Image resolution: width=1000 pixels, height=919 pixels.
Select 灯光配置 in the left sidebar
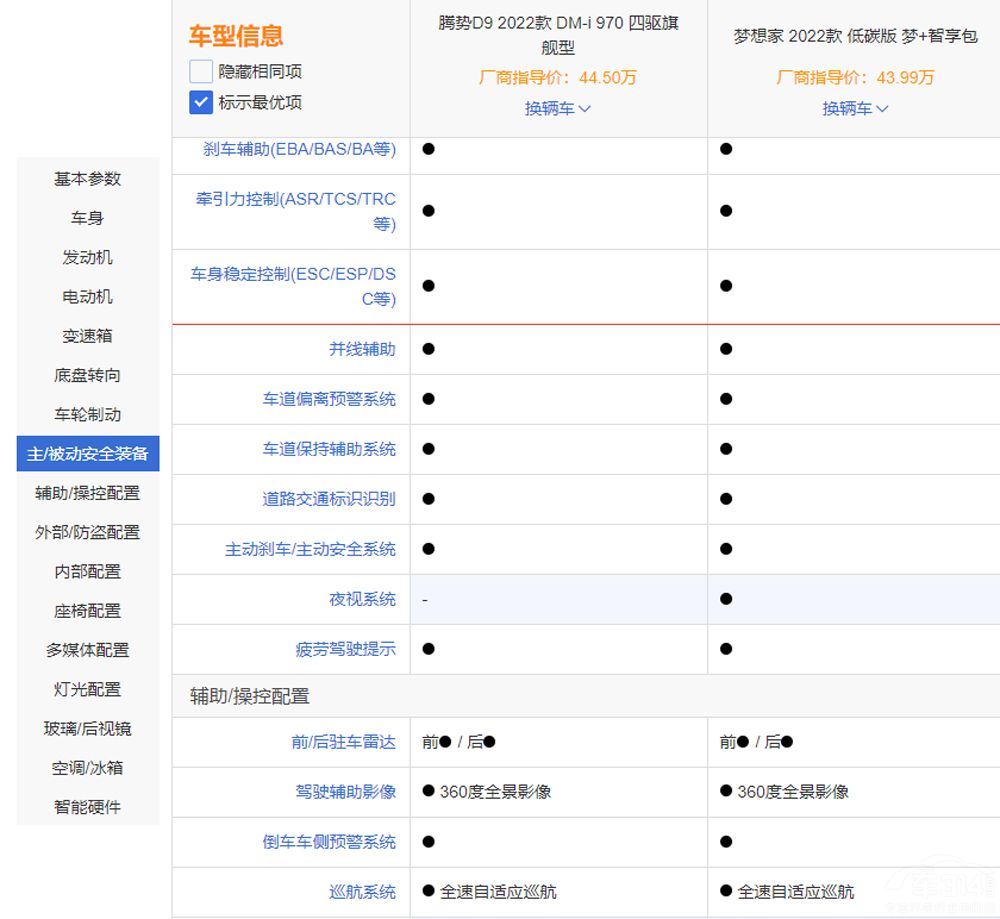(x=88, y=689)
